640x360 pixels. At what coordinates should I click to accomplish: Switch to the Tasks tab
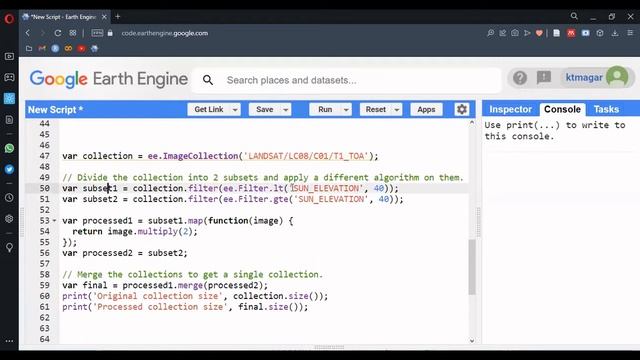(x=606, y=109)
